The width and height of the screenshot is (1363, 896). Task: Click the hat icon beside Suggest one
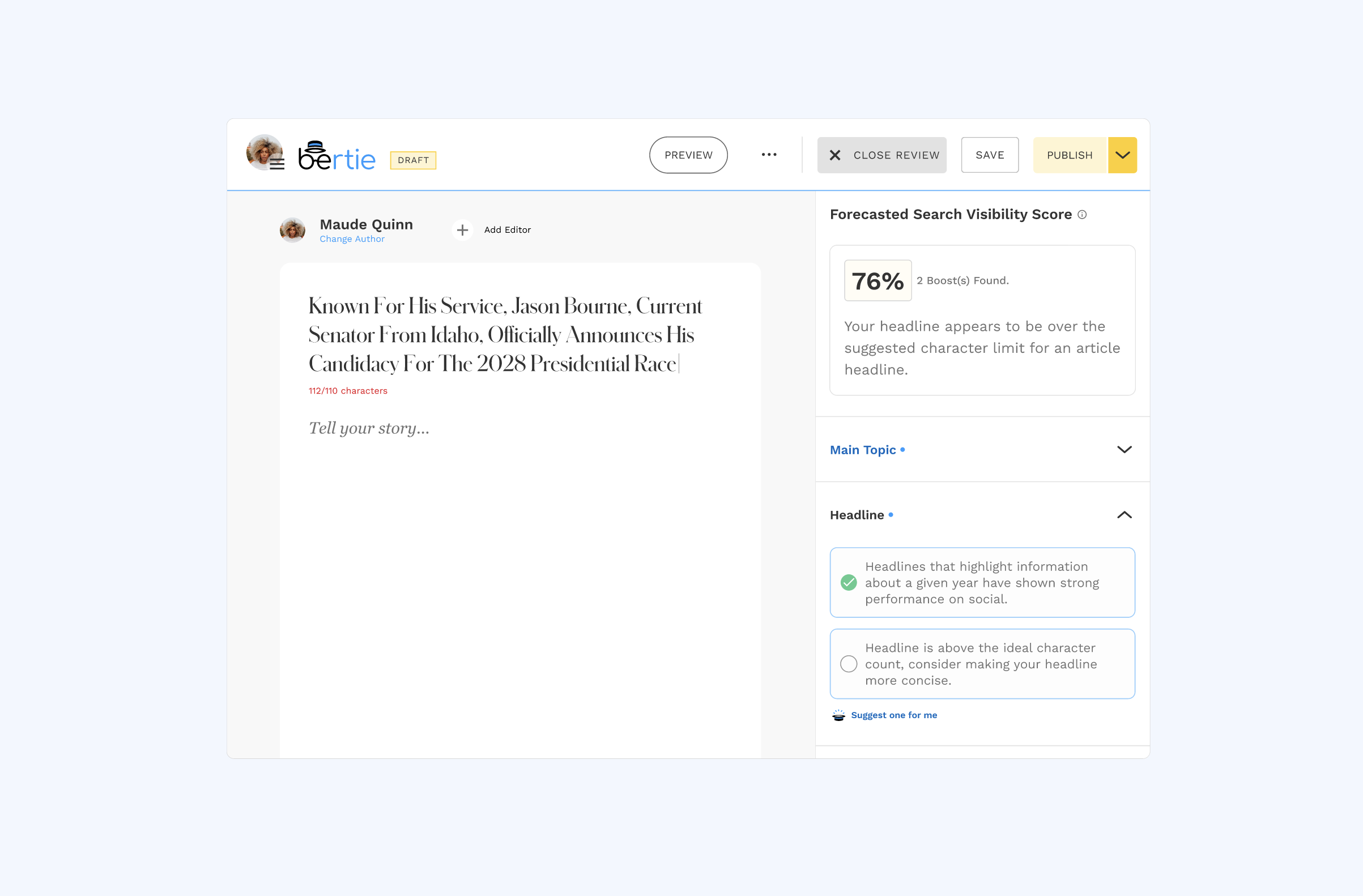(x=838, y=715)
